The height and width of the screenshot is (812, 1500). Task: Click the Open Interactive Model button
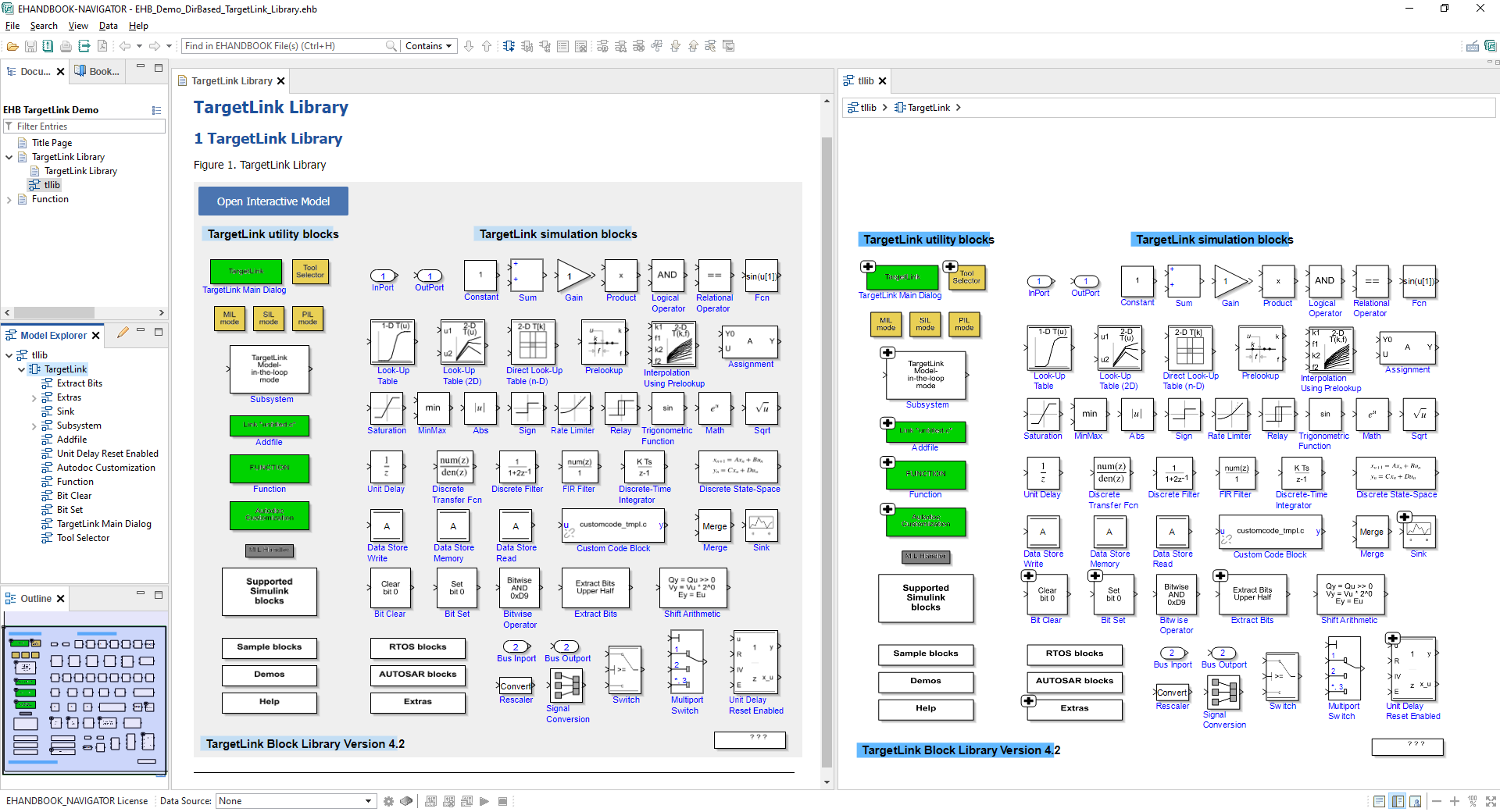[273, 201]
